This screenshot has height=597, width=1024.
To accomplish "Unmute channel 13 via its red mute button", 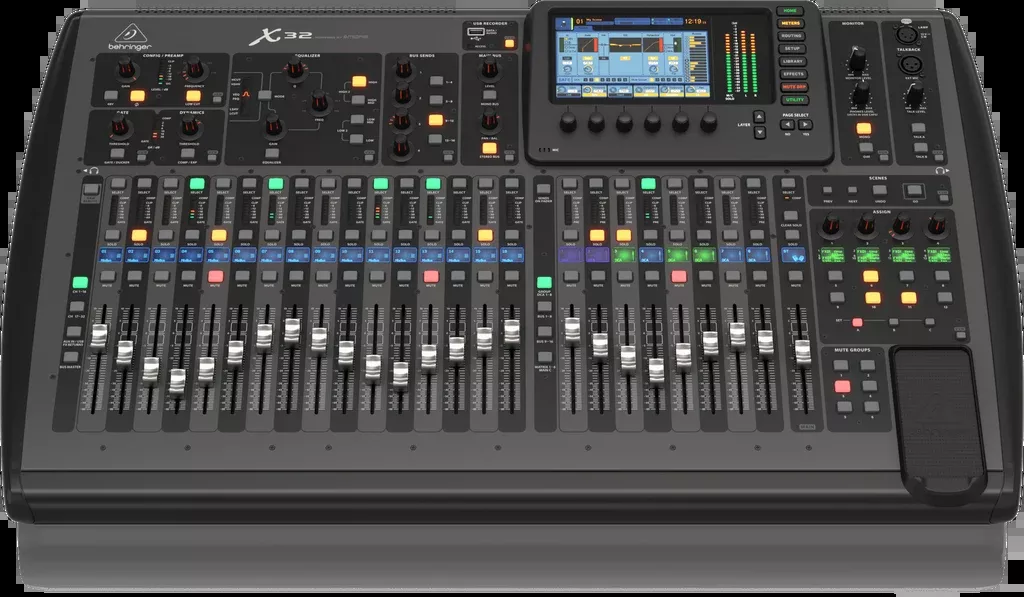I will 430,276.
